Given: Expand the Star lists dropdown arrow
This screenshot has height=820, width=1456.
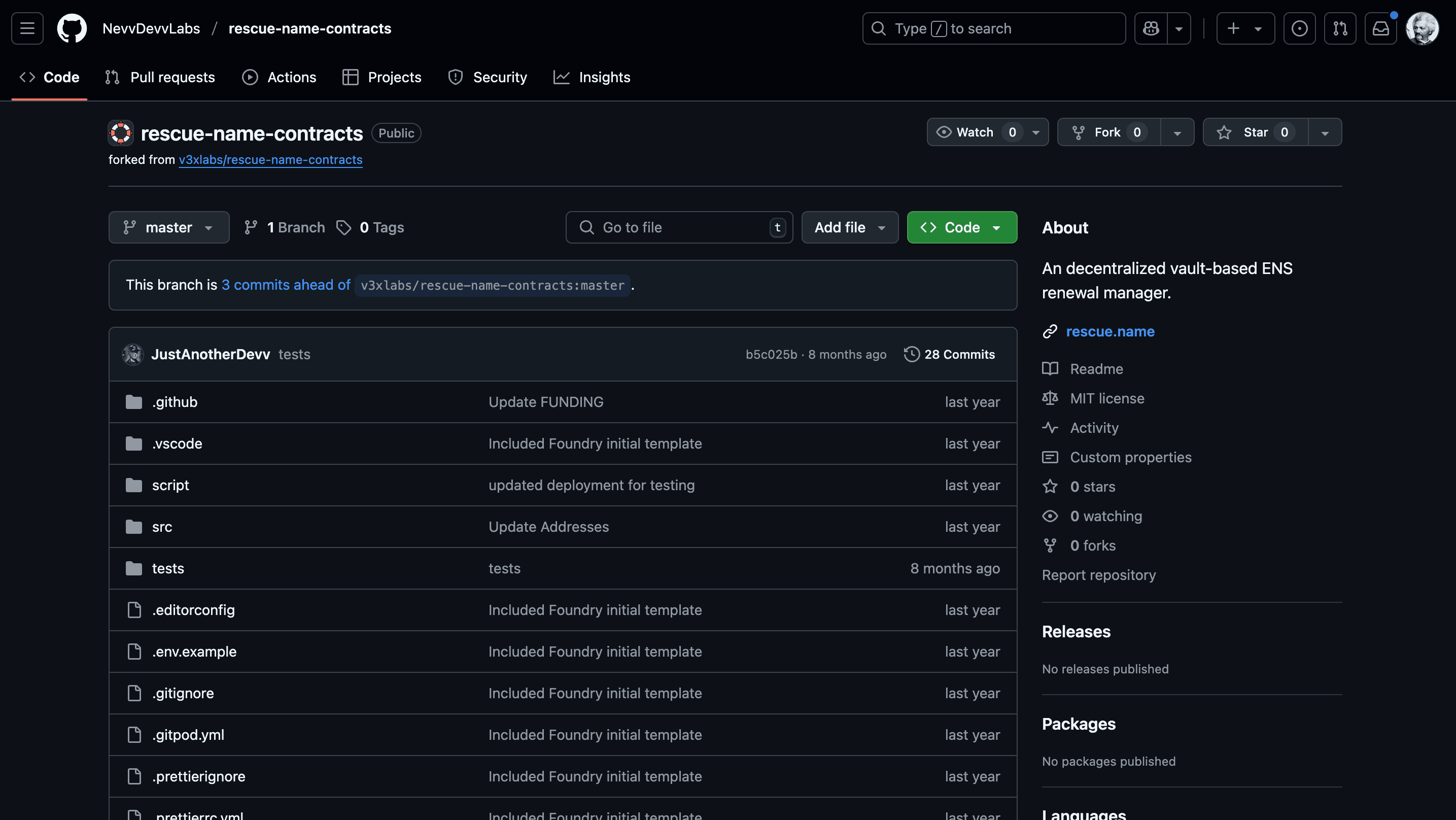Looking at the screenshot, I should coord(1324,132).
